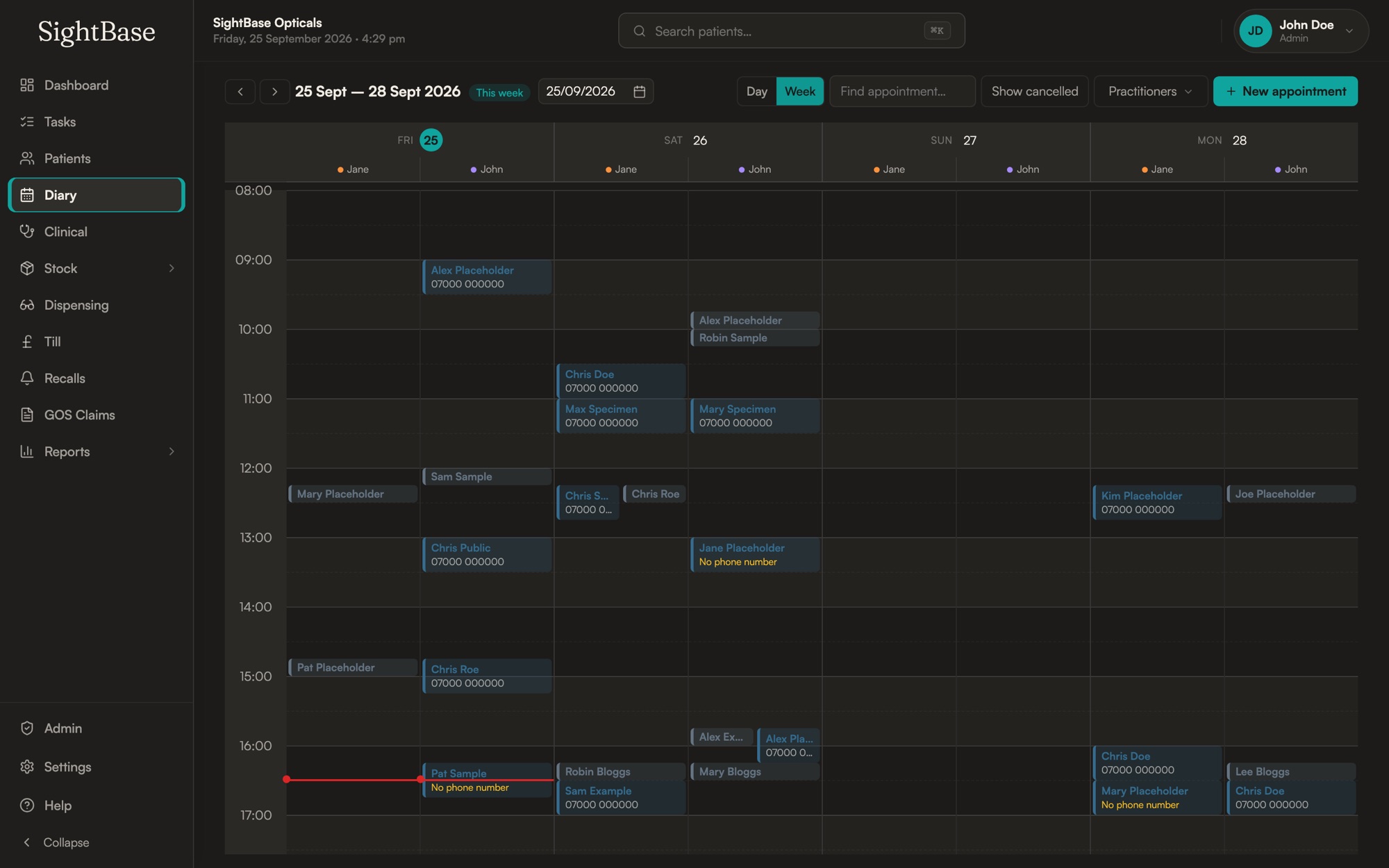Viewport: 1389px width, 868px height.
Task: Click the GOS Claims document icon
Action: coord(27,415)
